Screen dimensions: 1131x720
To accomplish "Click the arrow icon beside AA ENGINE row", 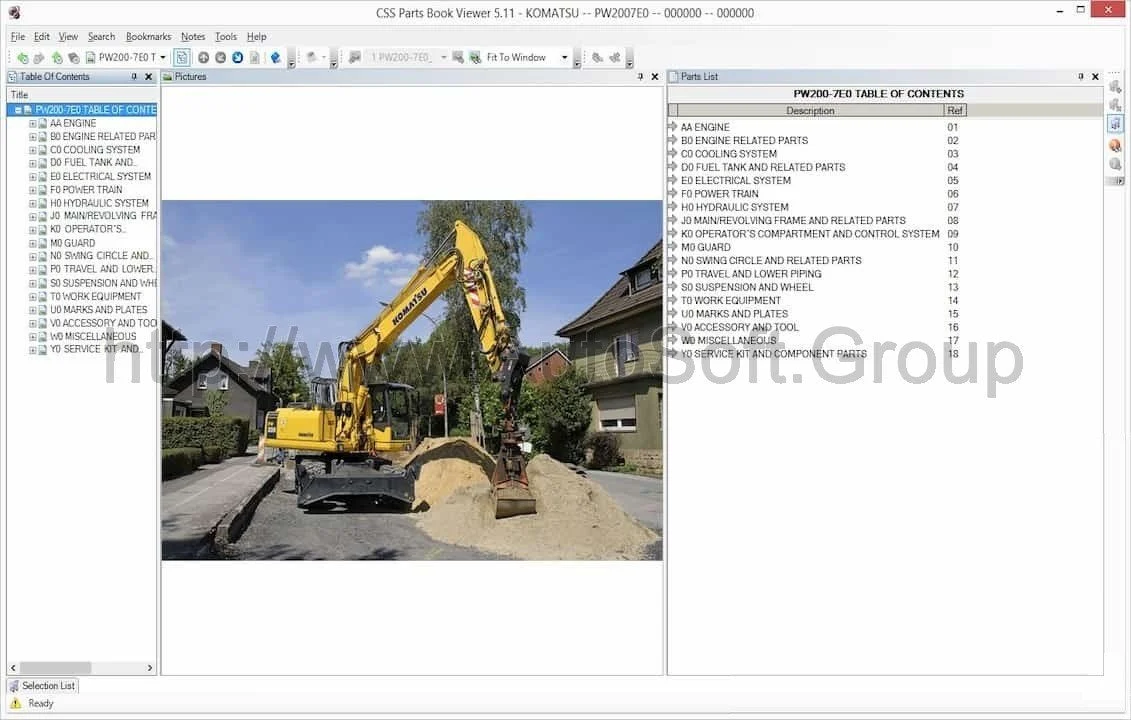I will coord(673,127).
